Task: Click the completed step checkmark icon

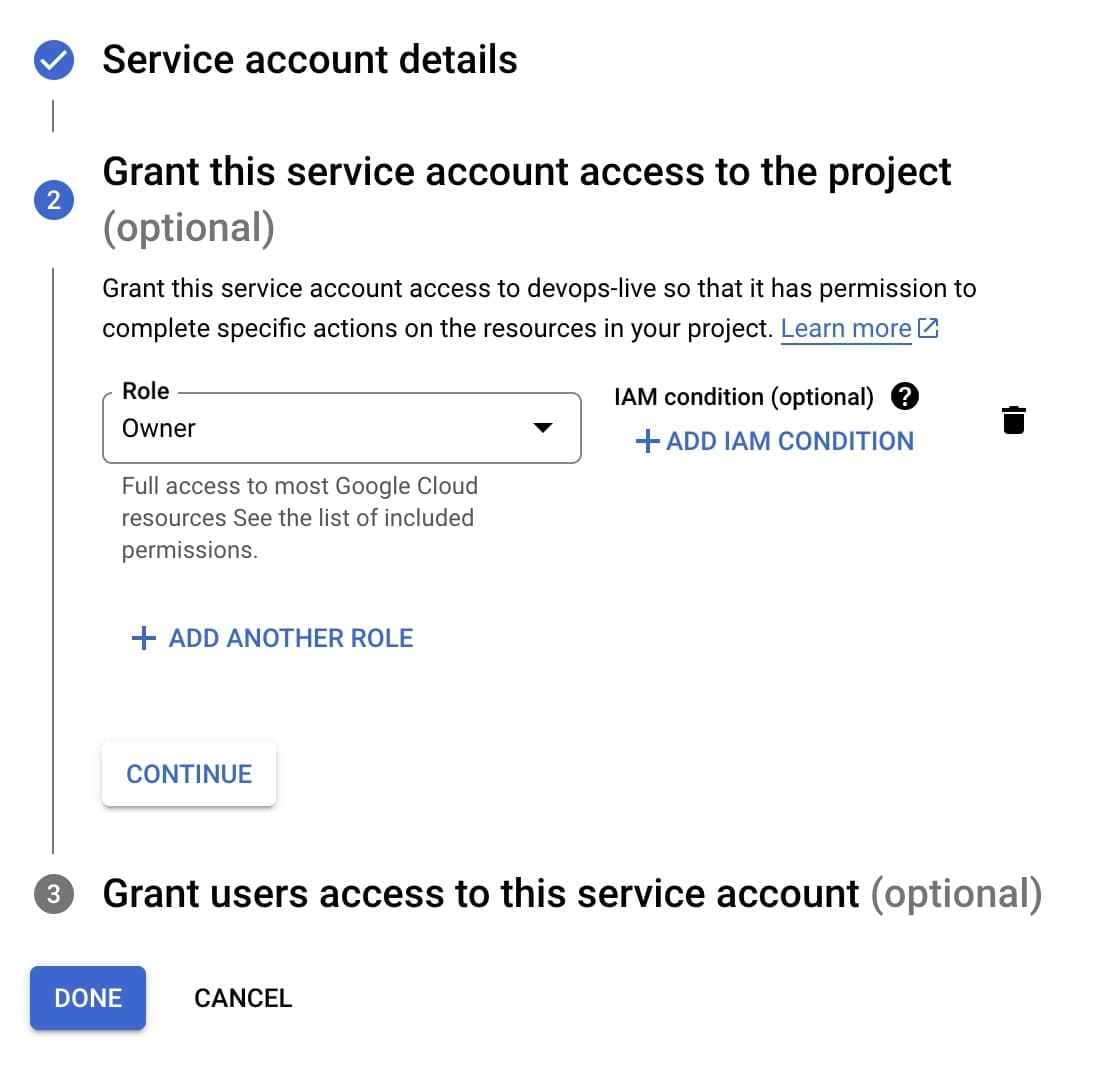Action: pos(53,60)
